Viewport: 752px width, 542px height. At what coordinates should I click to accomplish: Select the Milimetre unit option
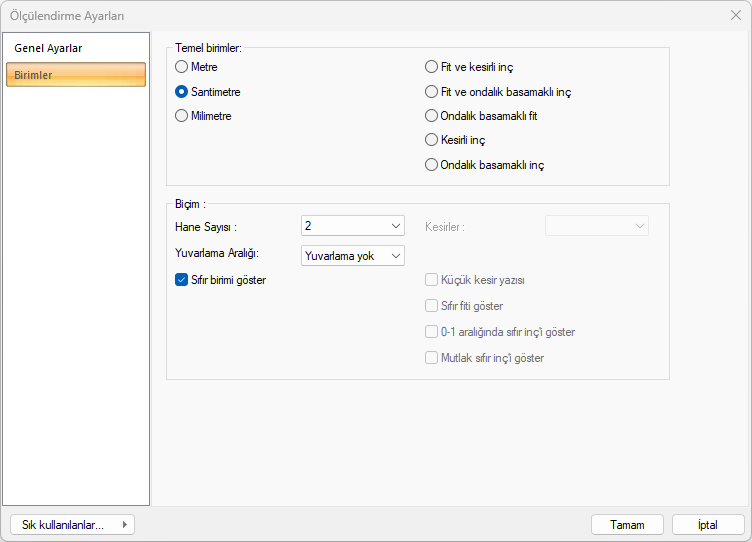point(182,115)
